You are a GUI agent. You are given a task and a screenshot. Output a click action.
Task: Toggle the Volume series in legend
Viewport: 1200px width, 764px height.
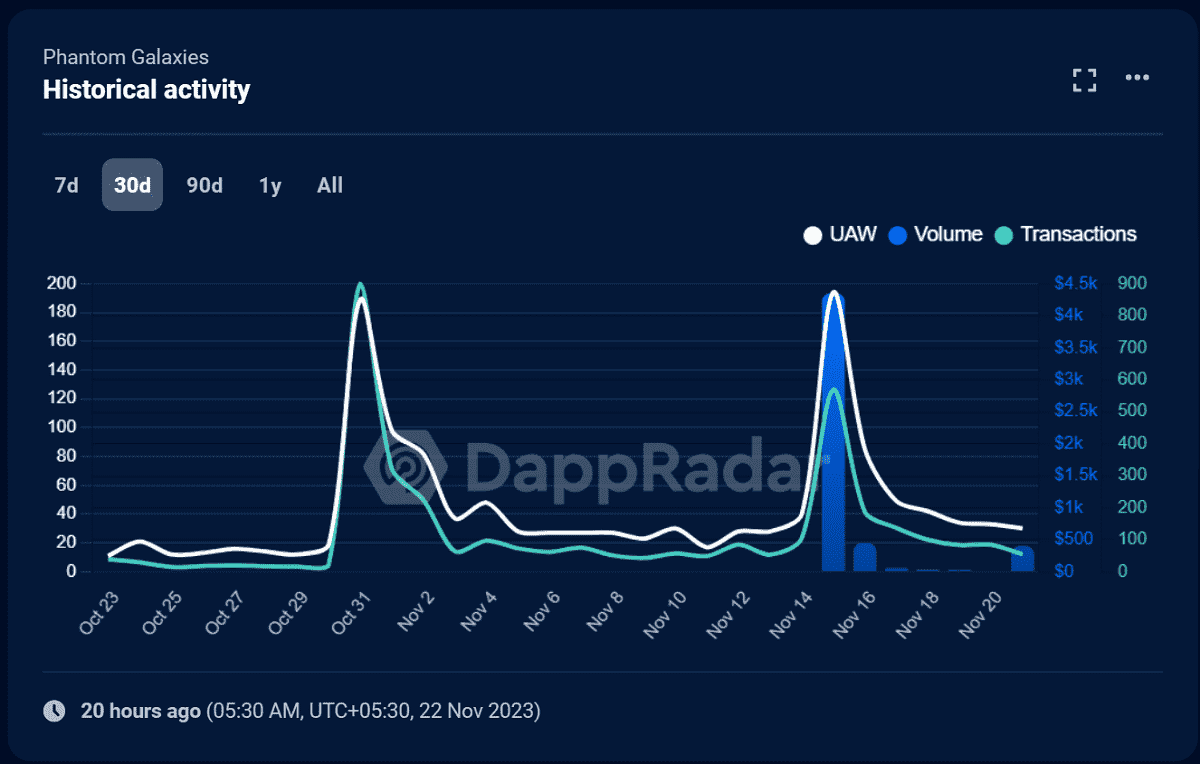tap(948, 234)
